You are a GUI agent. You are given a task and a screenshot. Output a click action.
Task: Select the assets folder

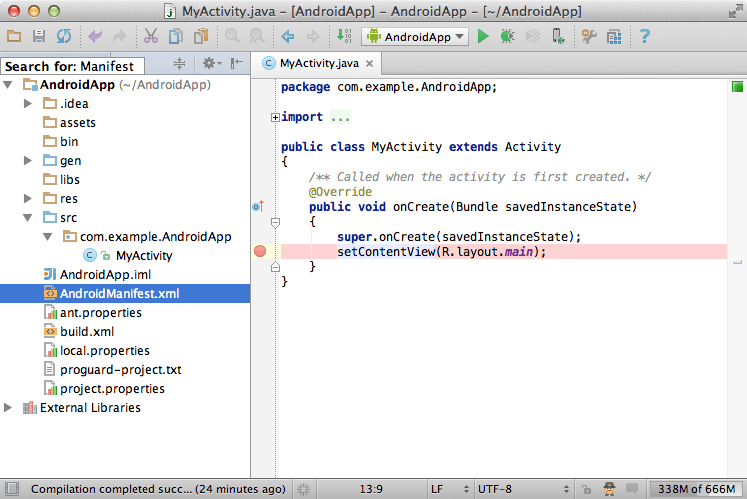pos(69,122)
